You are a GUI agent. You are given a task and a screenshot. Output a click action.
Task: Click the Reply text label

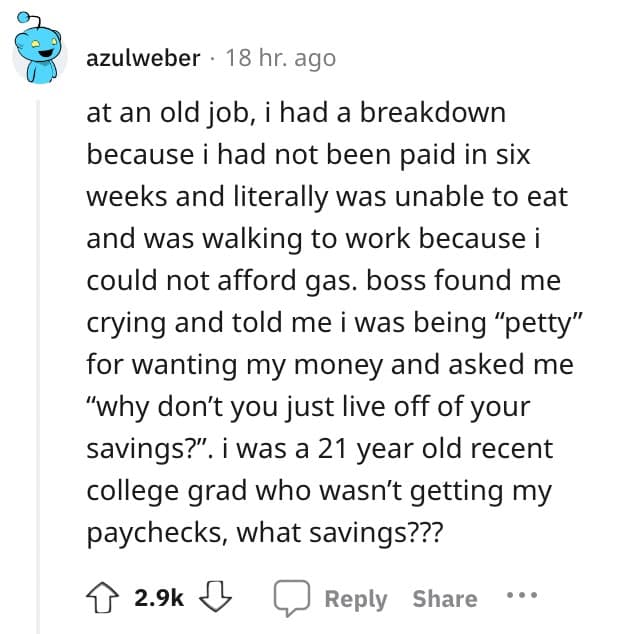coord(356,599)
